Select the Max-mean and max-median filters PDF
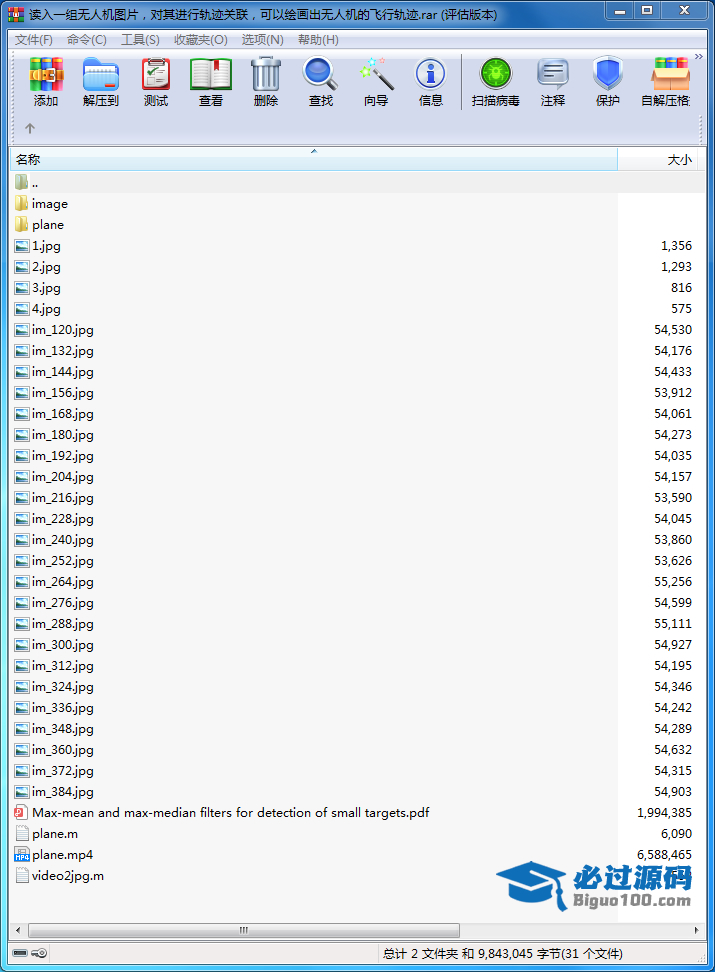Screen dimensions: 715x972 tap(230, 813)
